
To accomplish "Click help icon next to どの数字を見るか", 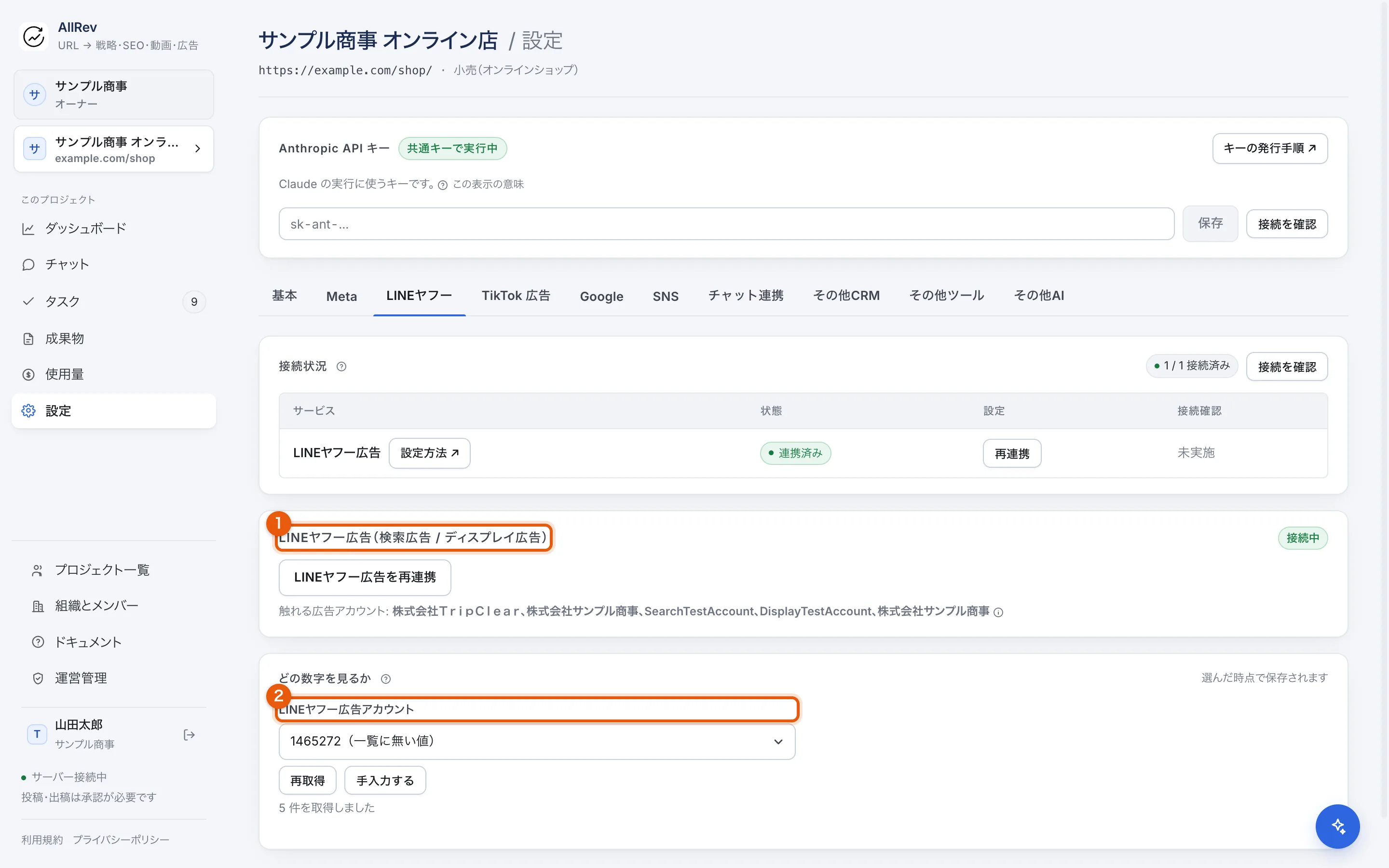I will point(386,678).
